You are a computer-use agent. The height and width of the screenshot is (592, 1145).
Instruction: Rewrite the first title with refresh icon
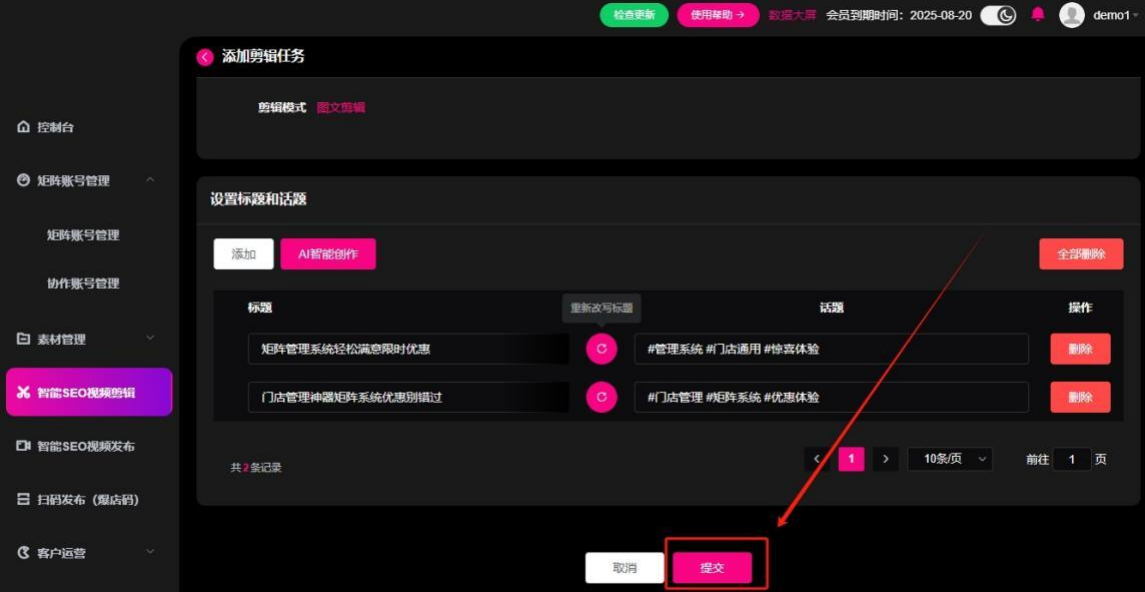pyautogui.click(x=601, y=349)
